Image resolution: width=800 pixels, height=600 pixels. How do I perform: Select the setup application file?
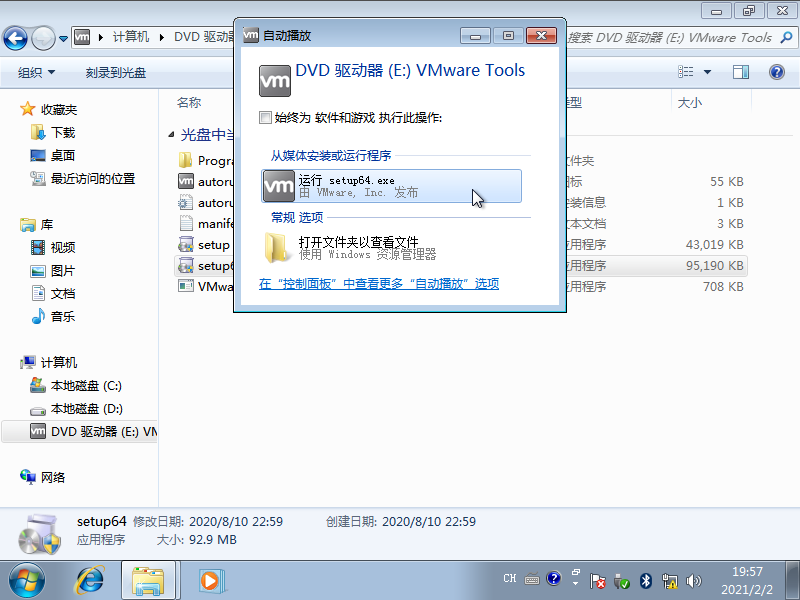(x=204, y=245)
